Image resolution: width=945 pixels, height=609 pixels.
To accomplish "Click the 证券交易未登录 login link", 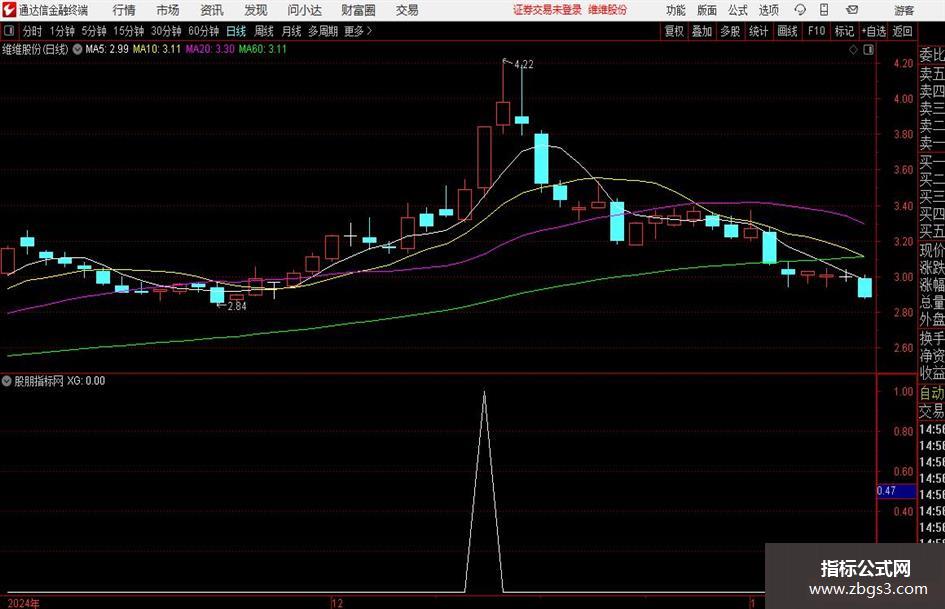I will 548,10.
